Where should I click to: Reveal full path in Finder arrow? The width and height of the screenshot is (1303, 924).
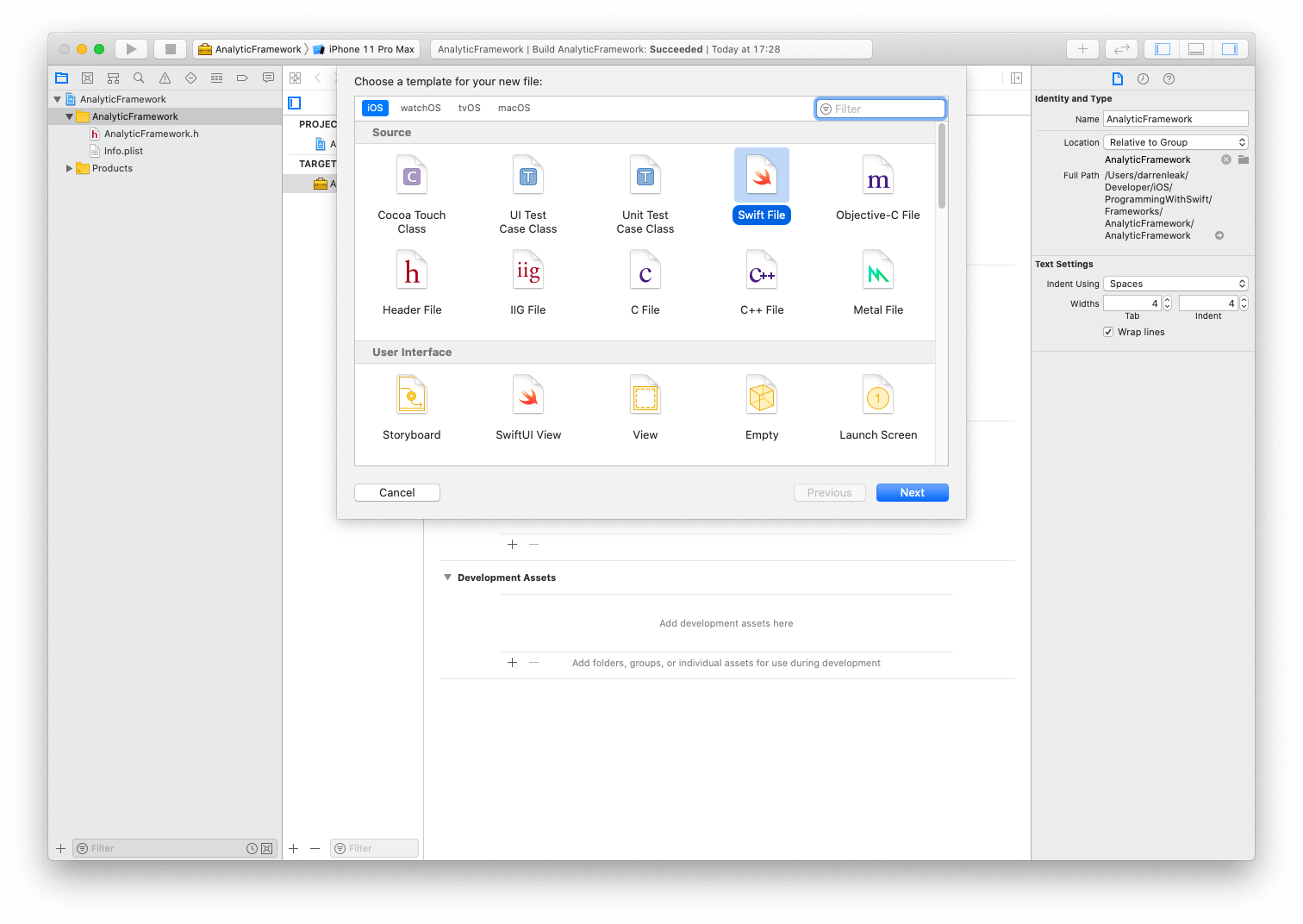point(1219,235)
